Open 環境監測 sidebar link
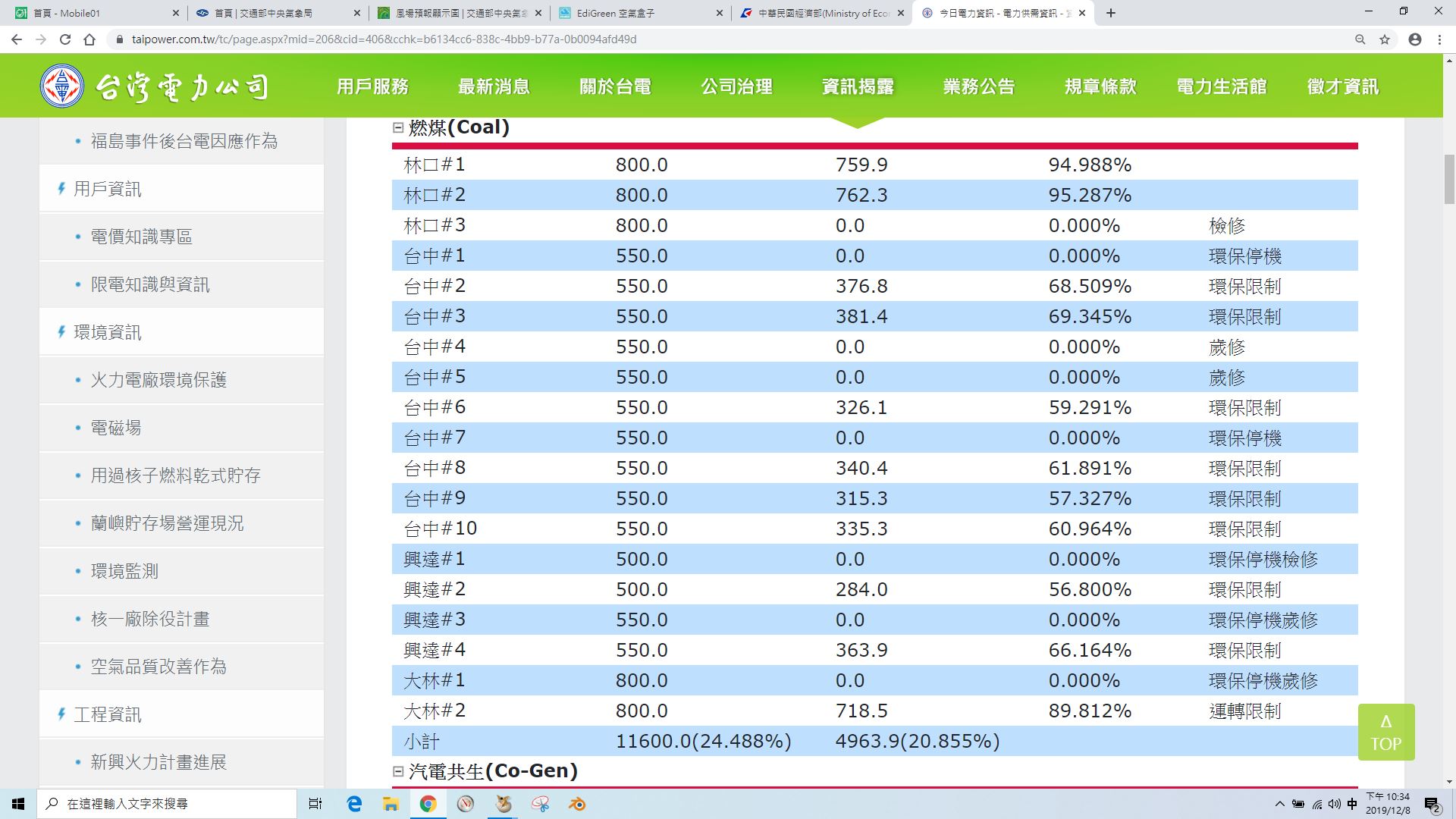 tap(124, 571)
